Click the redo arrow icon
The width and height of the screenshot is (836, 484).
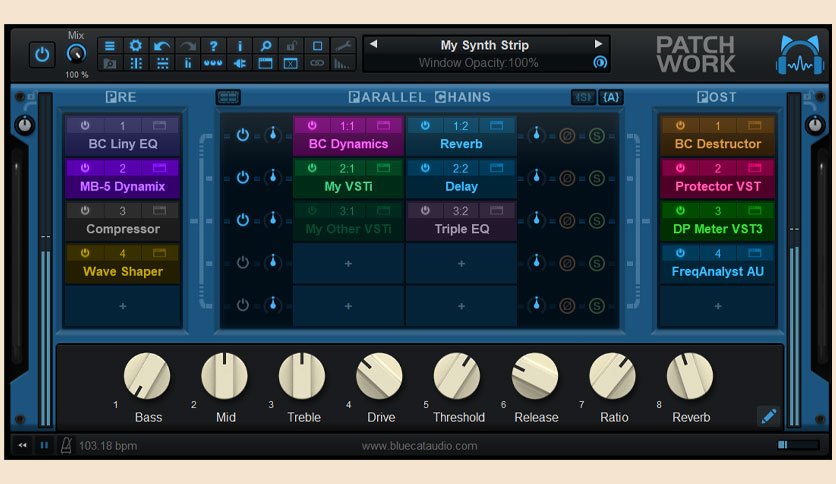pyautogui.click(x=188, y=46)
